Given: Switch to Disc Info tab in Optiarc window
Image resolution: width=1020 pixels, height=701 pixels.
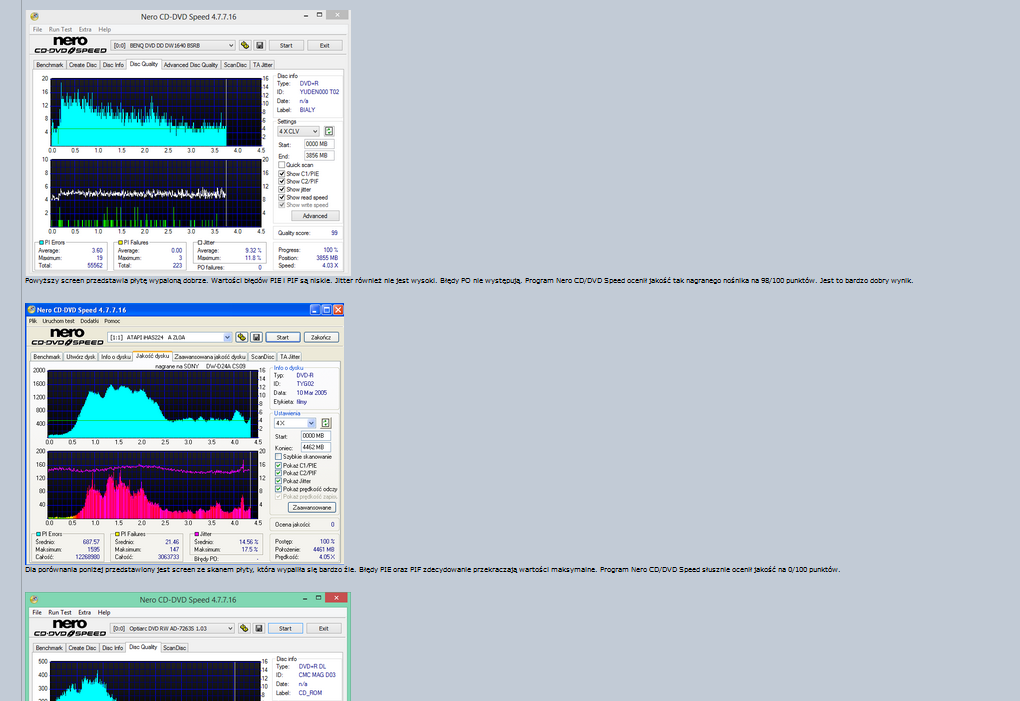Looking at the screenshot, I should (x=113, y=648).
